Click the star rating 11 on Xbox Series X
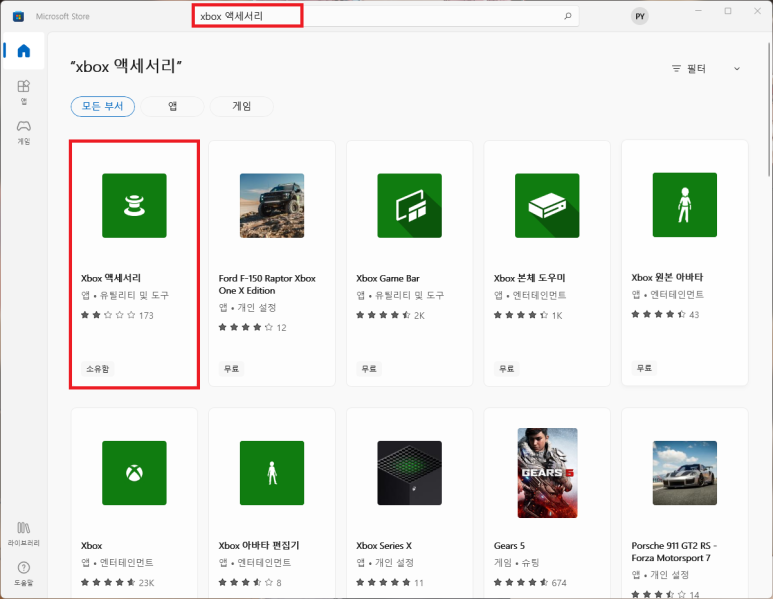Viewport: 773px width, 599px height. tap(390, 583)
